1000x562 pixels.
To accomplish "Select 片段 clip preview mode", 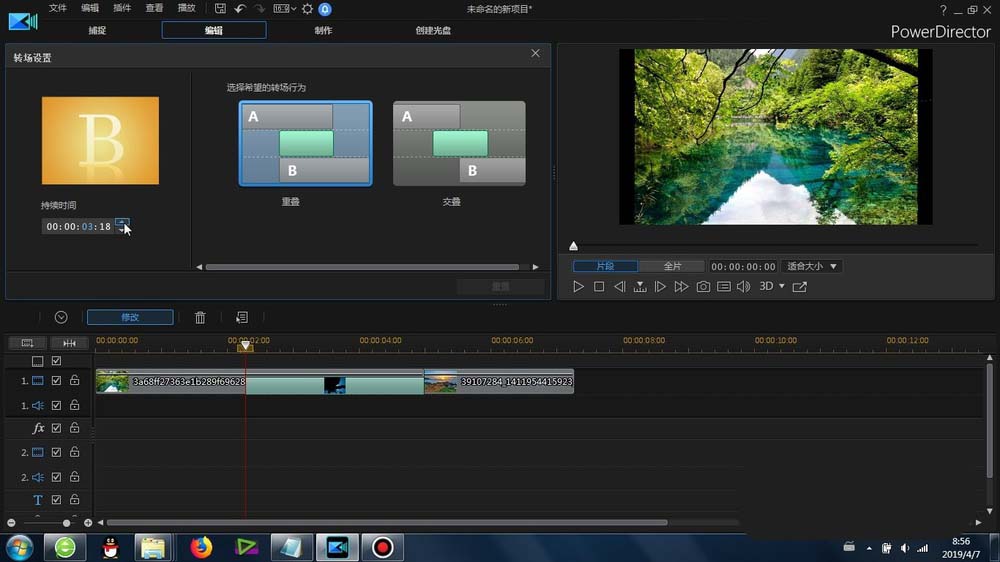I will point(605,266).
